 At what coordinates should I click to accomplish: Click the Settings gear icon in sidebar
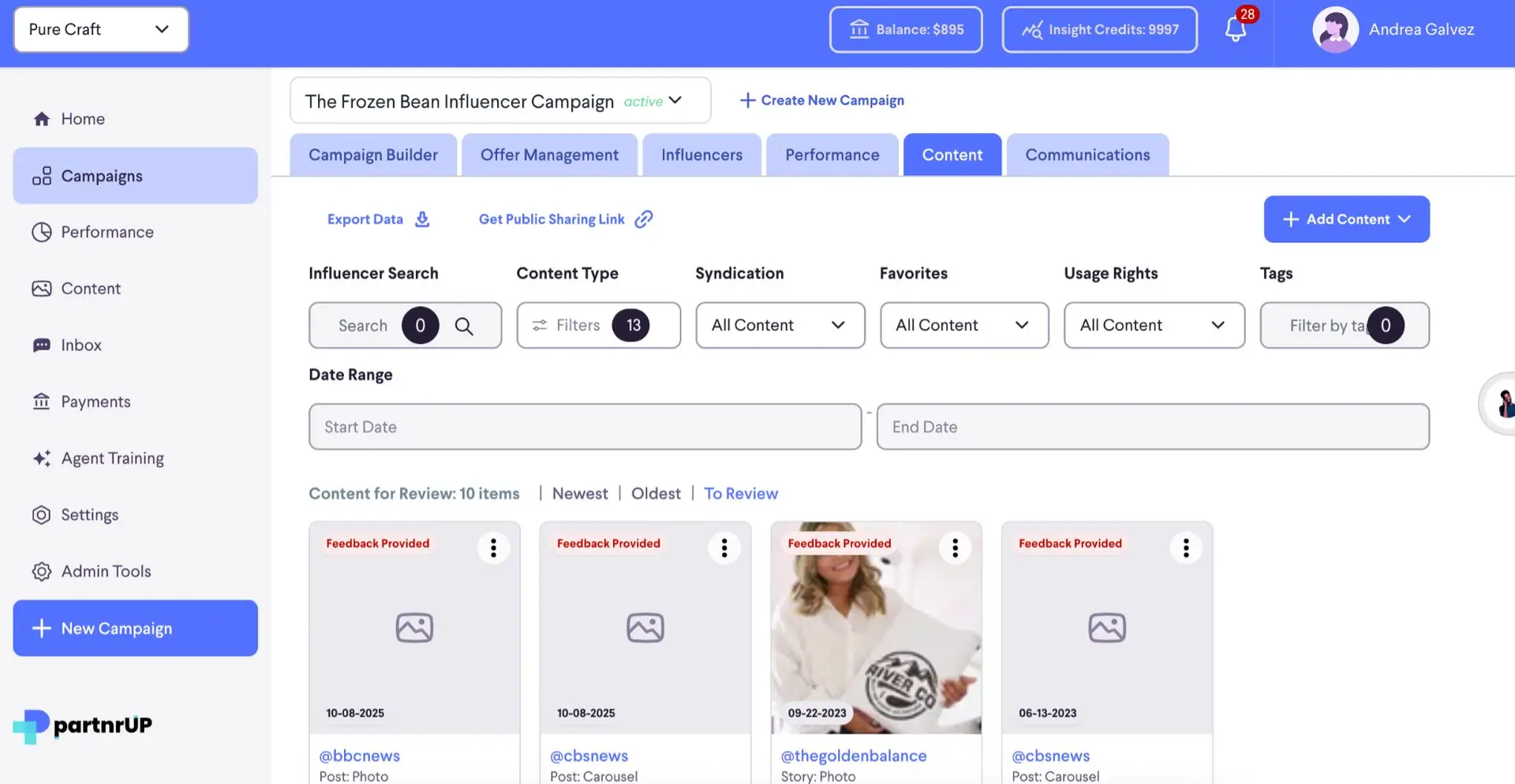[x=42, y=515]
